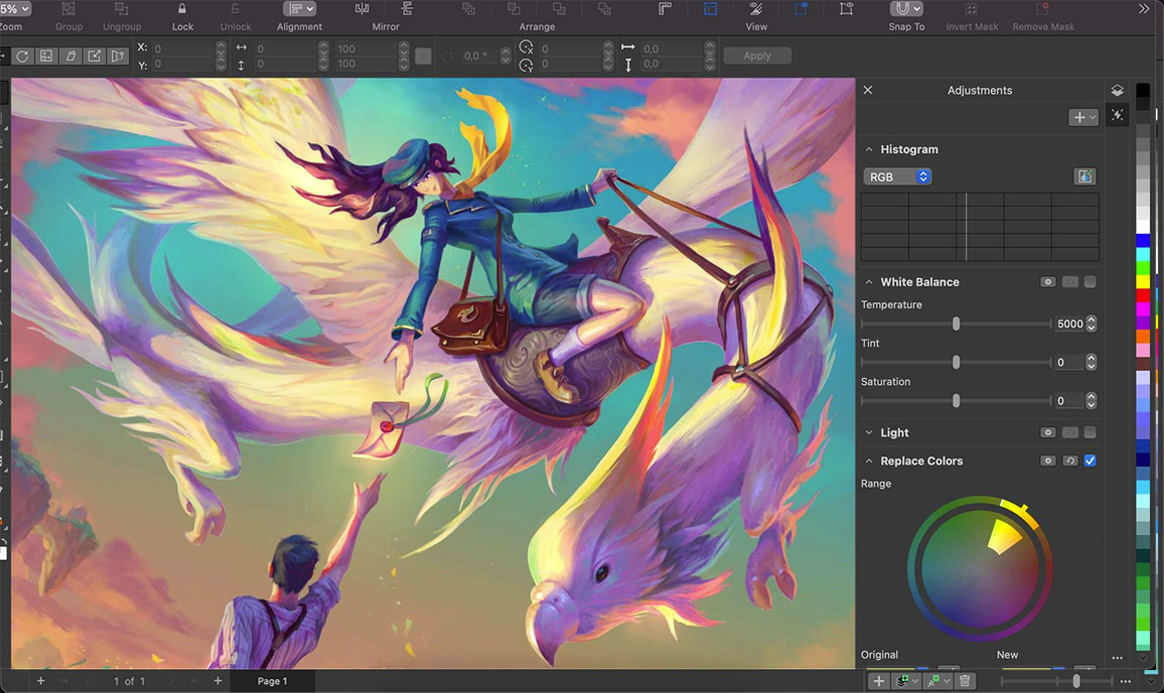This screenshot has width=1164, height=693.
Task: Collapse the White Balance section
Action: 868,282
